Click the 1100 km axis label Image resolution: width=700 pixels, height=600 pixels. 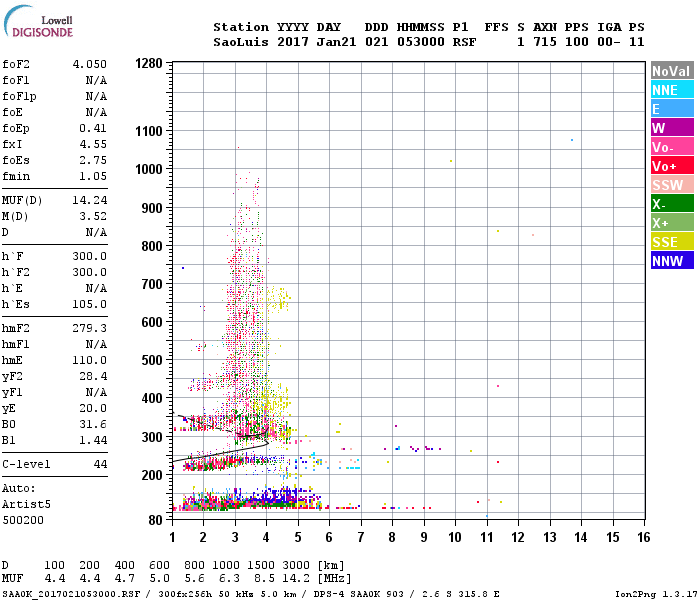coord(149,131)
